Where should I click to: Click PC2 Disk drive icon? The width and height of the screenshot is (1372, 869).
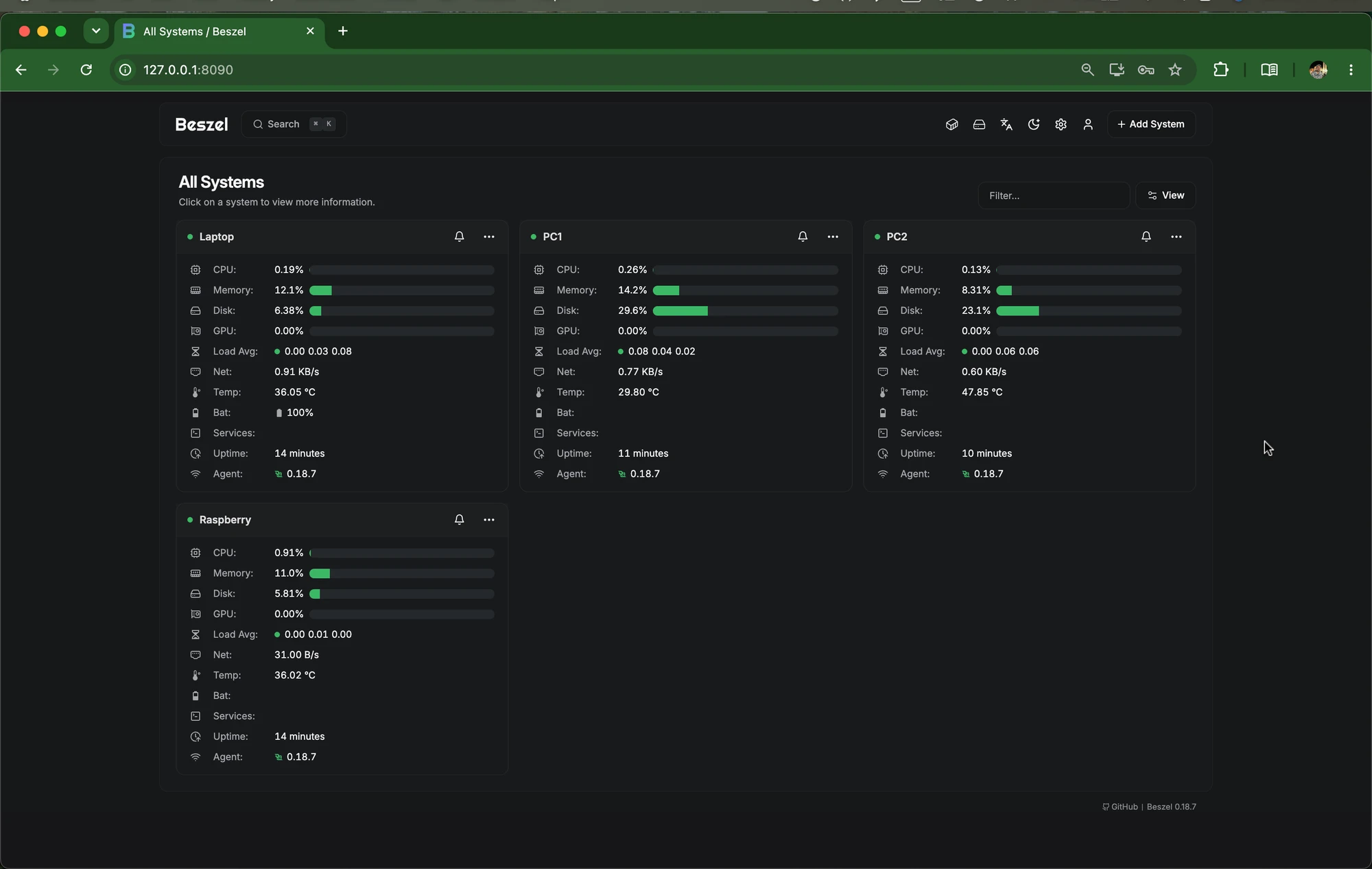883,311
